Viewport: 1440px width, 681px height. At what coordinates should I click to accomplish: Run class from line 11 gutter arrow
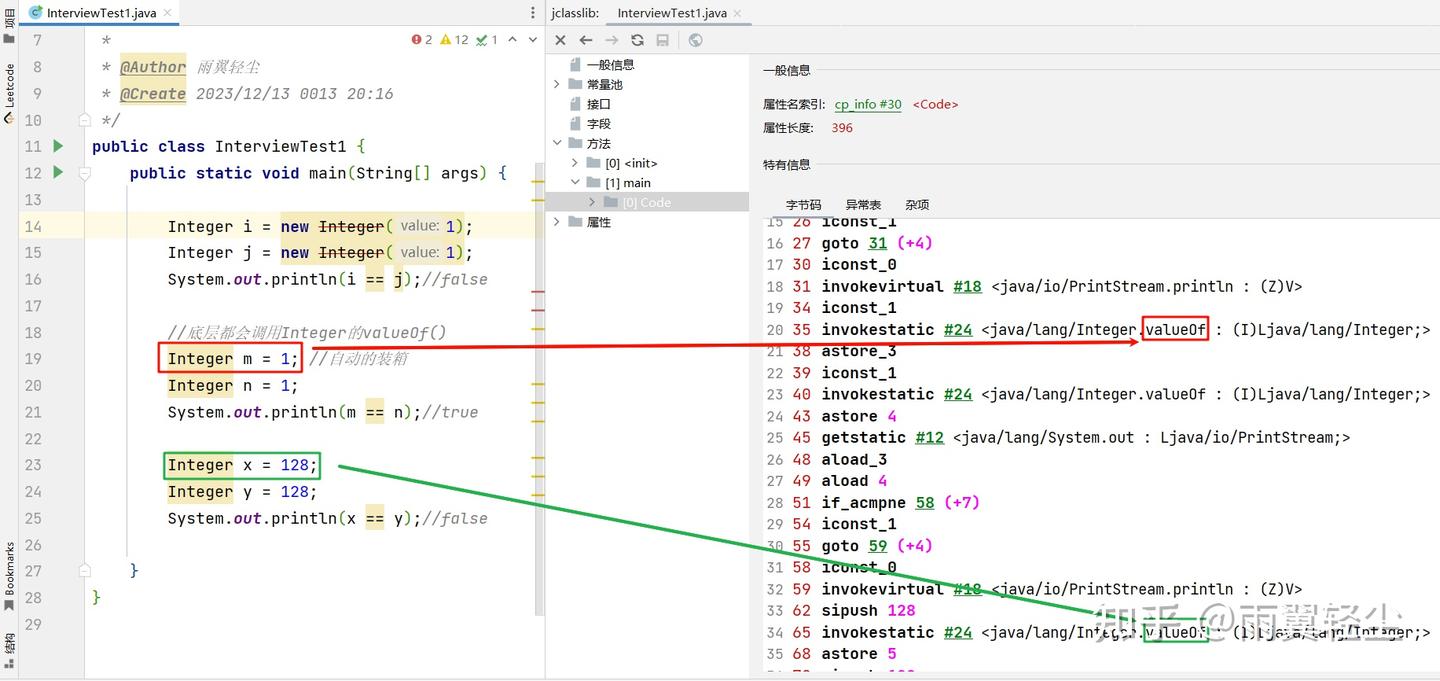coord(58,146)
